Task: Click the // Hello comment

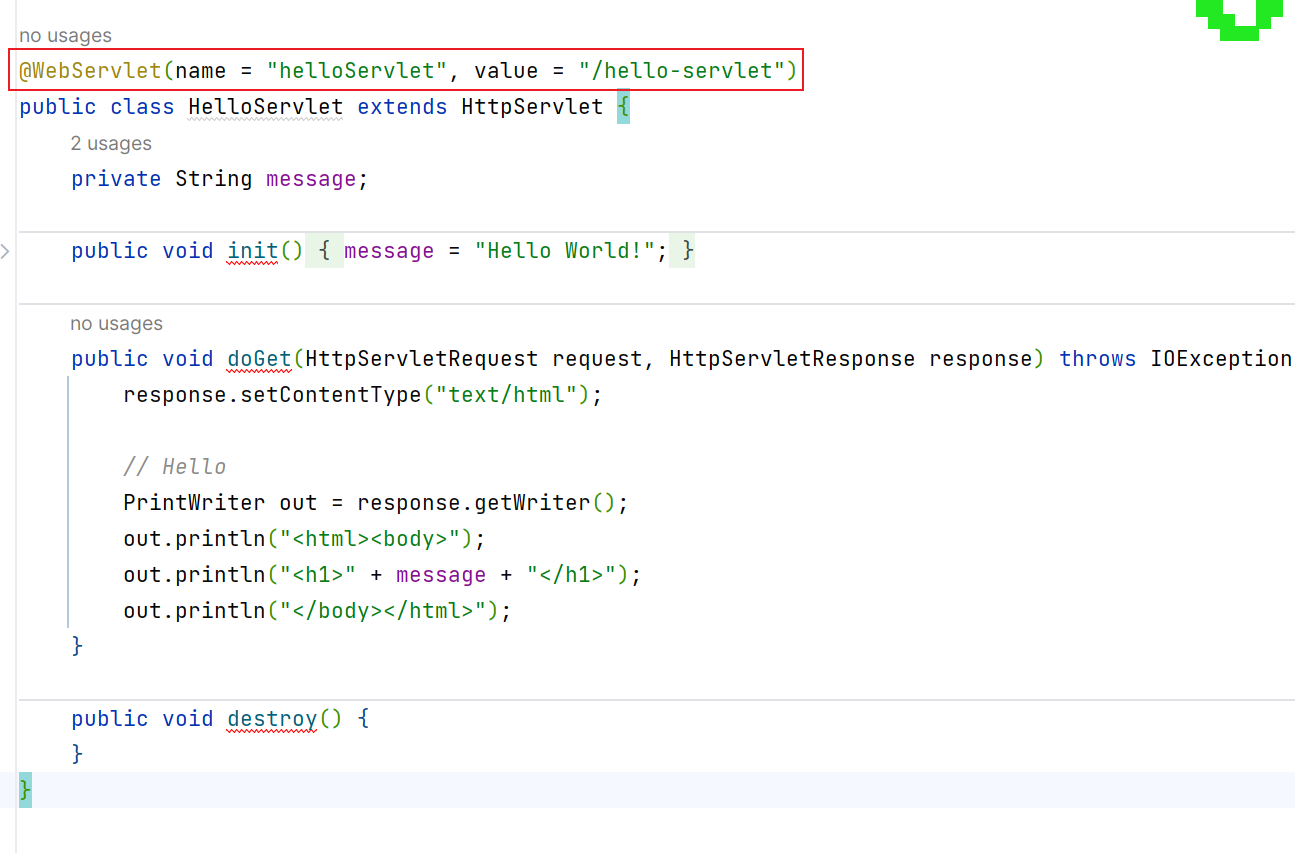Action: point(175,467)
